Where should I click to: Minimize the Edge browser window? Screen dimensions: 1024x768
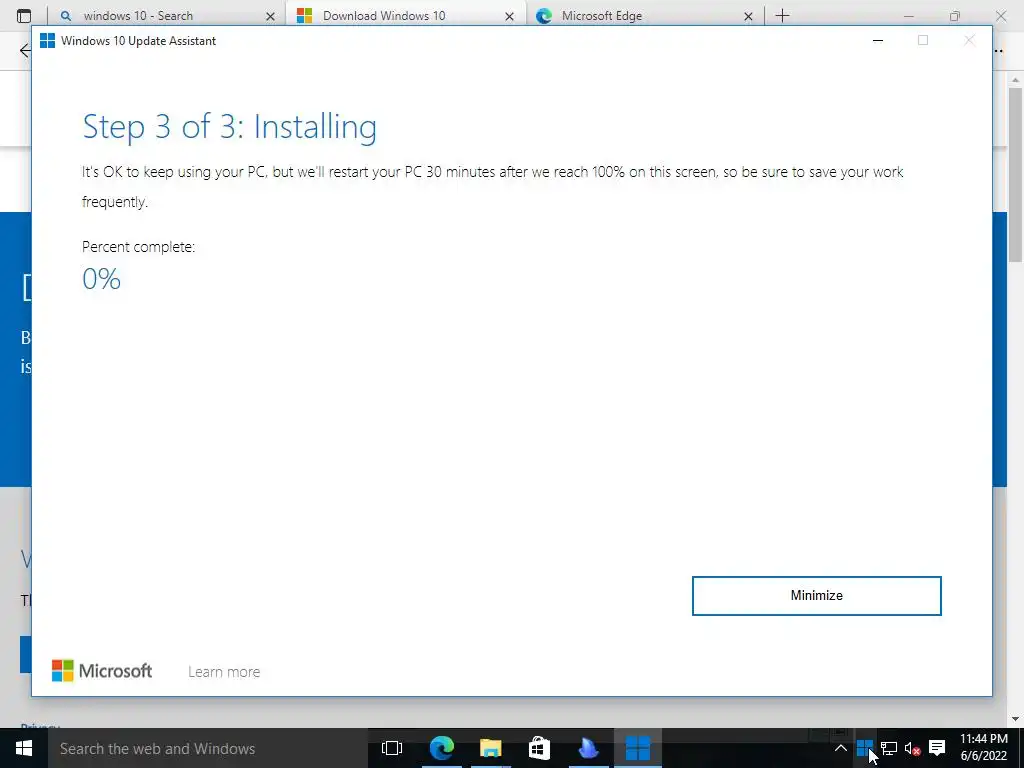[908, 16]
